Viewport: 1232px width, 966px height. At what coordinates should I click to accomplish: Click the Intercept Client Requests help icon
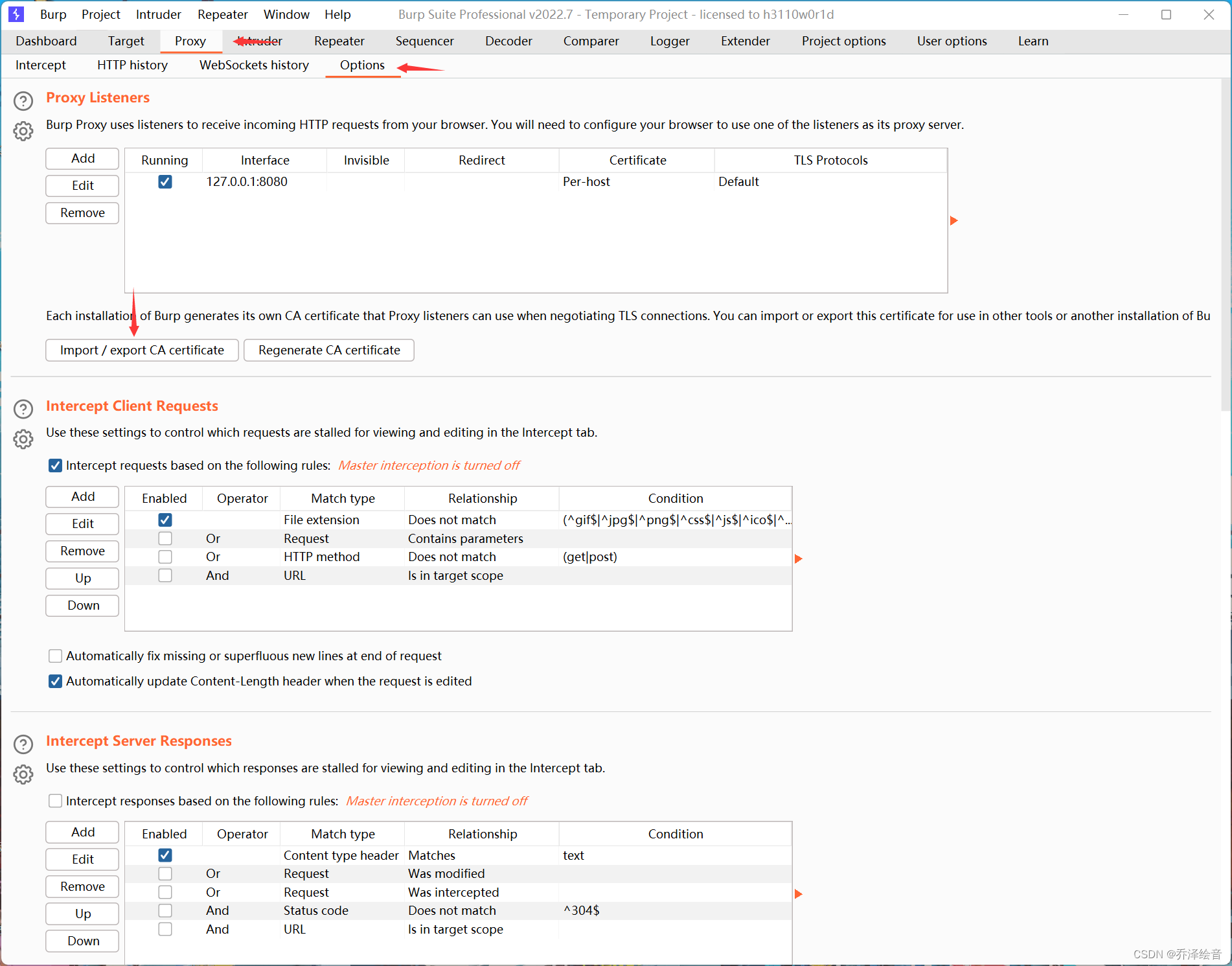tap(23, 409)
